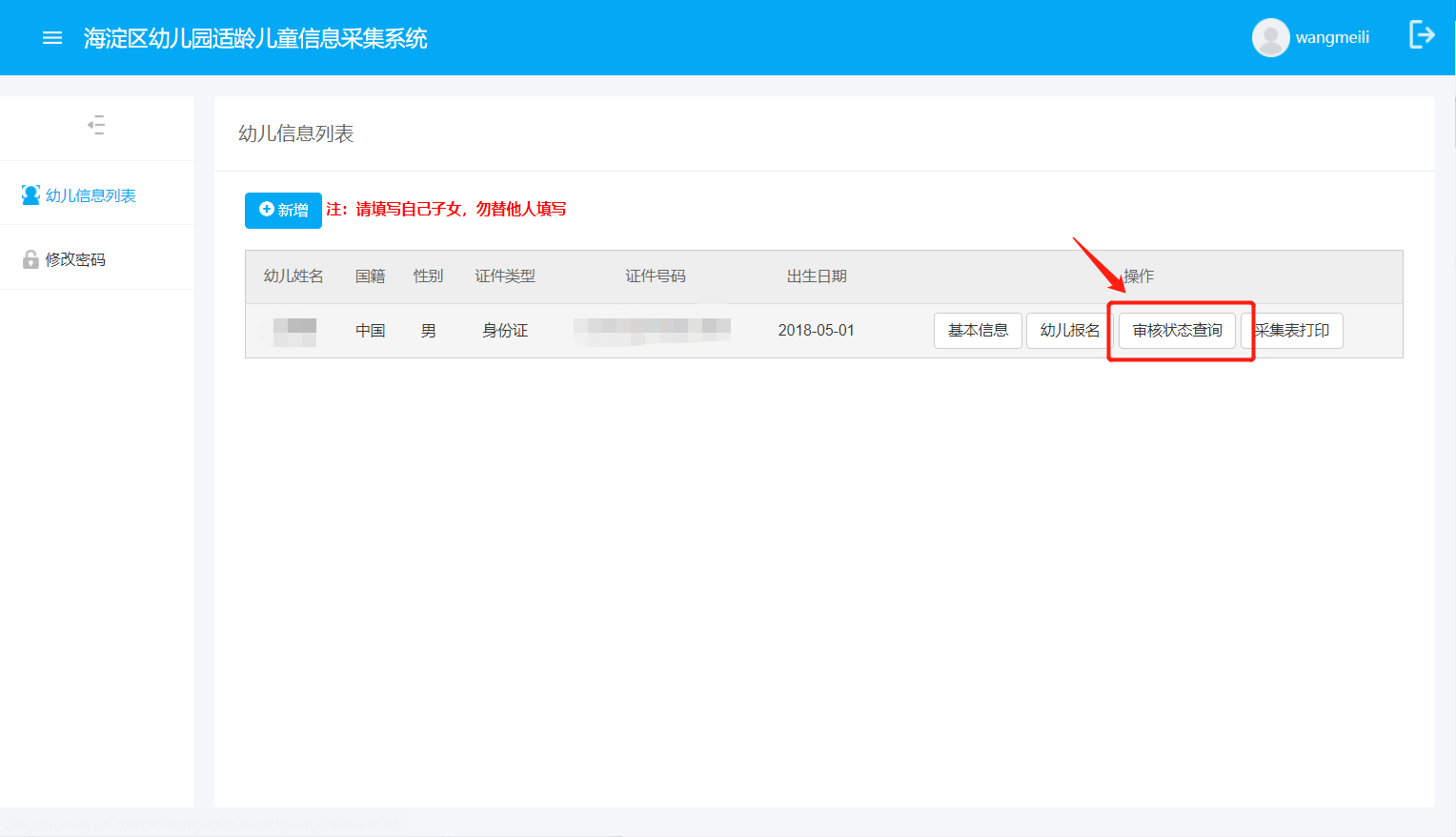Click the 幼儿姓名 column header
This screenshot has height=837, width=1456.
293,276
